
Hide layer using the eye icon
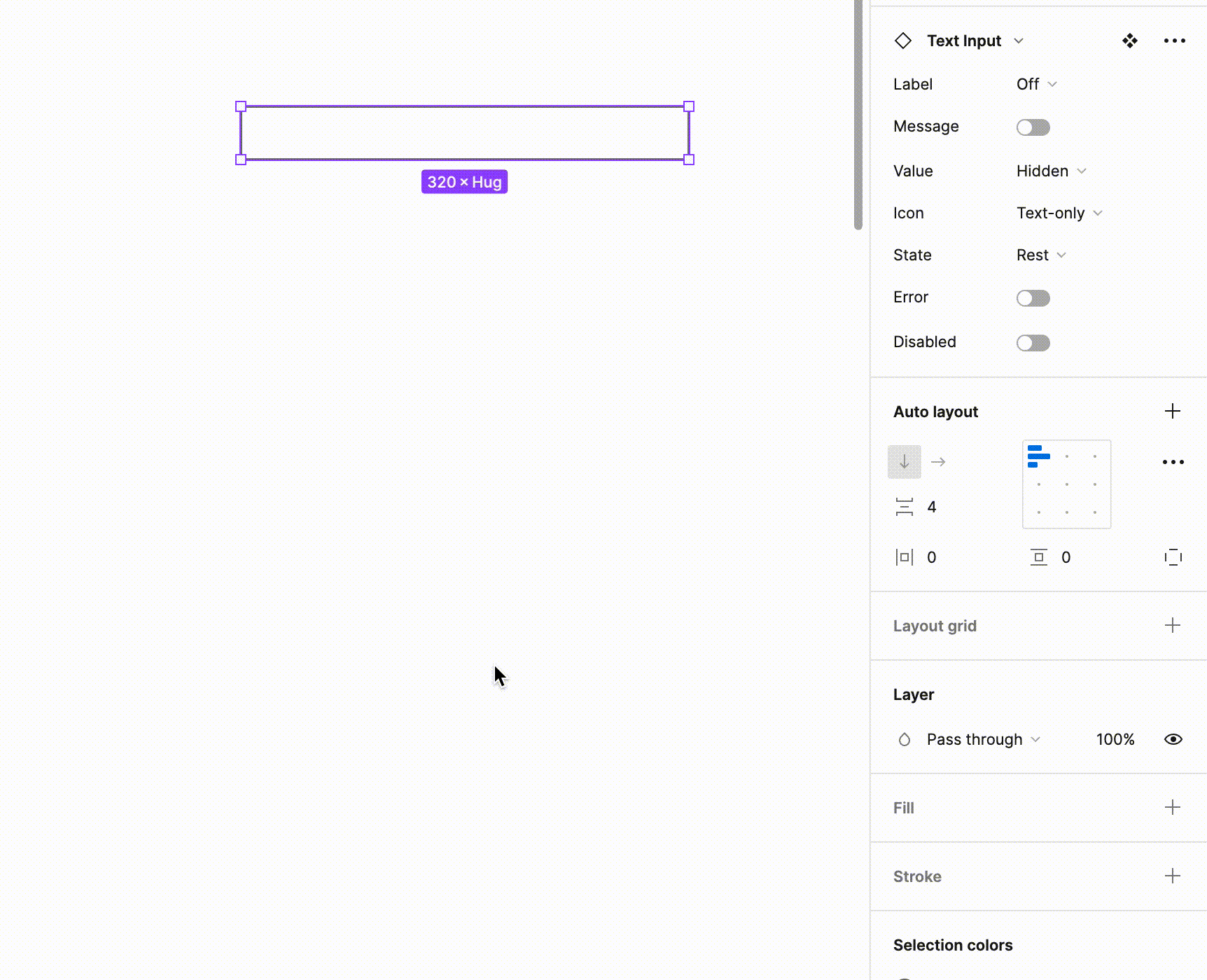click(1173, 739)
